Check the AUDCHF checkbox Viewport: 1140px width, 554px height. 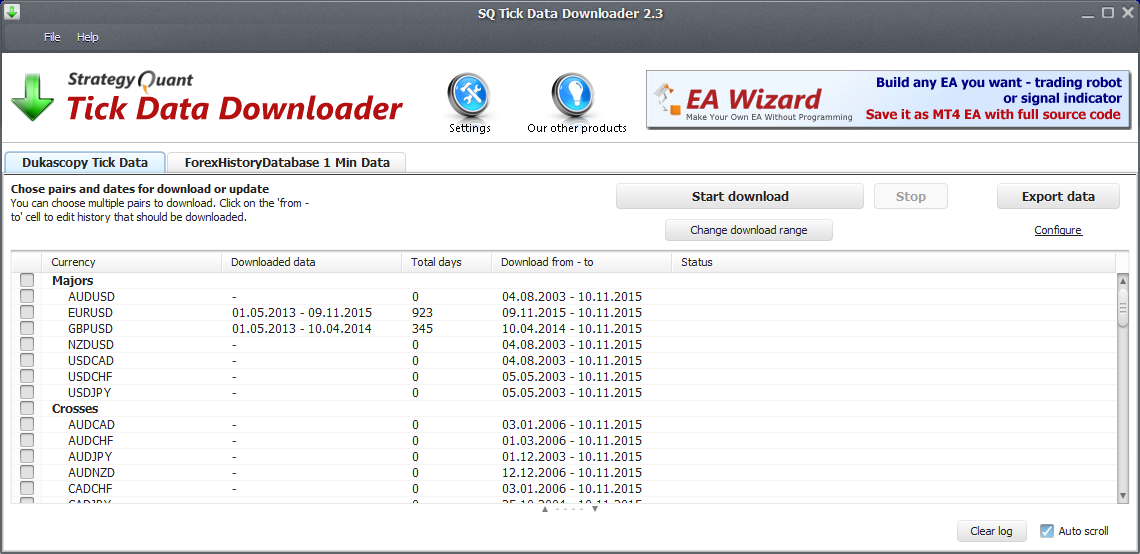click(x=27, y=441)
